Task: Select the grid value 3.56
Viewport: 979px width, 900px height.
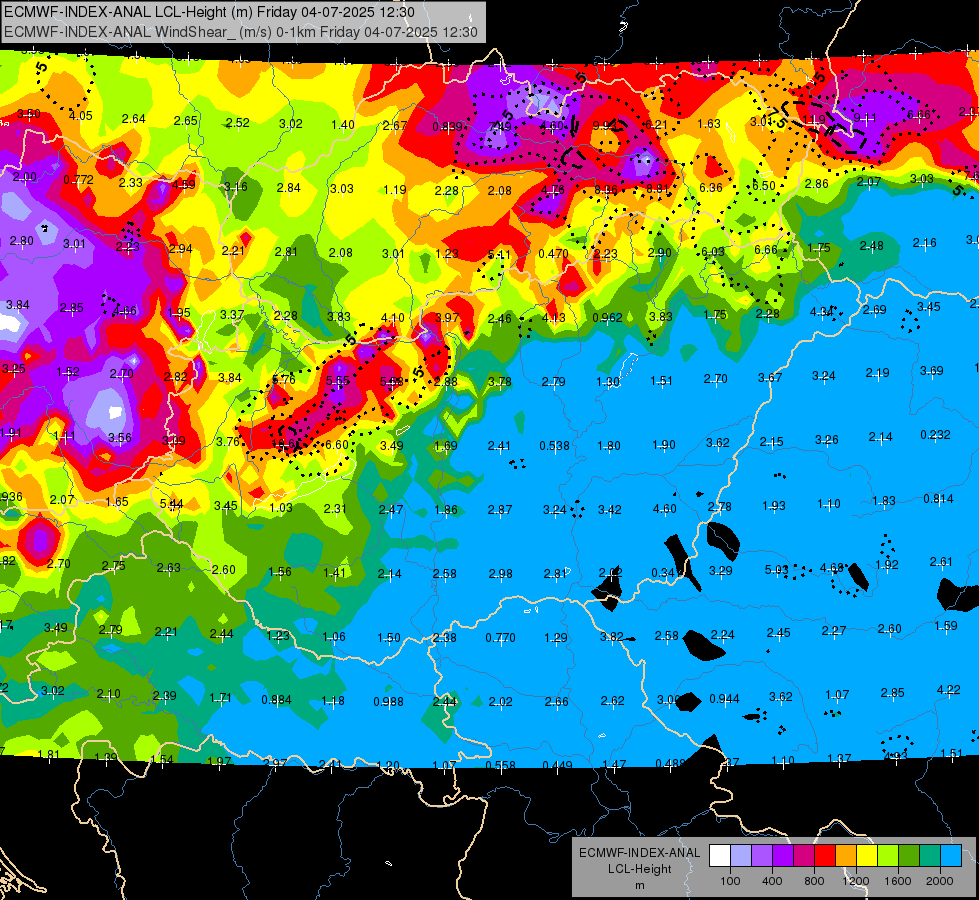Action: click(120, 437)
